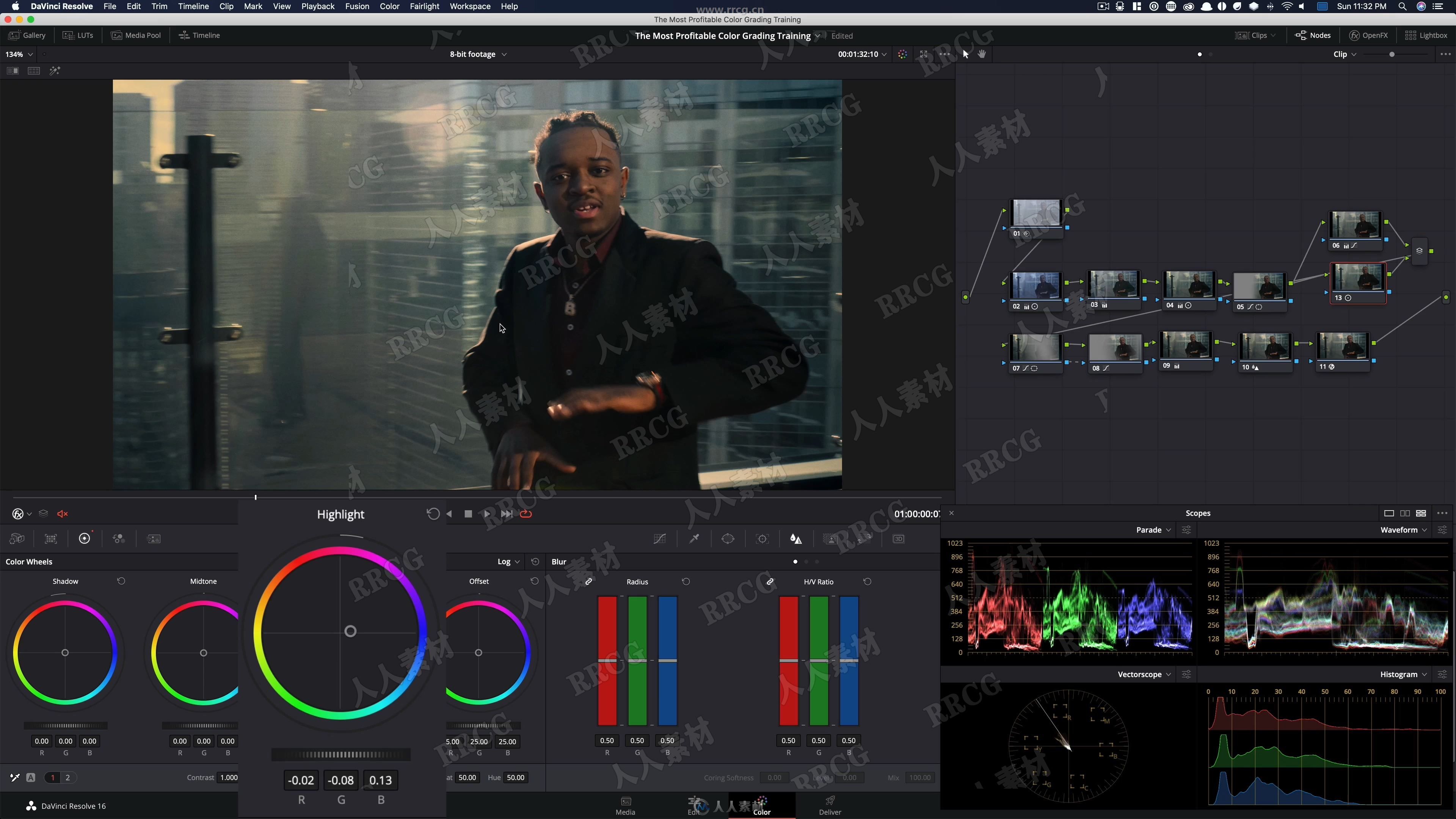Open the Fairlight menu
The image size is (1456, 819).
[x=424, y=6]
